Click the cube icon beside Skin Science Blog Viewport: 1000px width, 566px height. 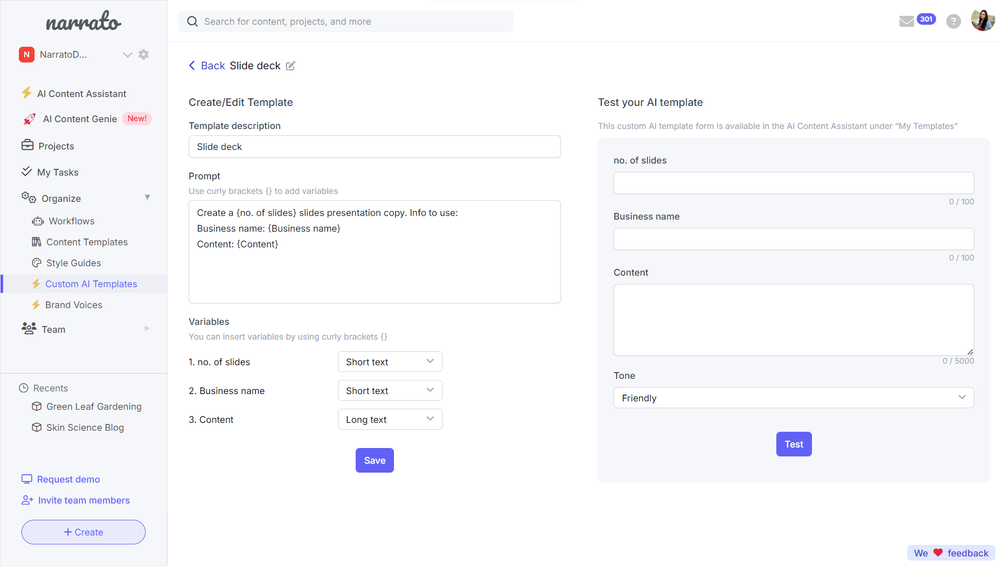[x=36, y=428]
